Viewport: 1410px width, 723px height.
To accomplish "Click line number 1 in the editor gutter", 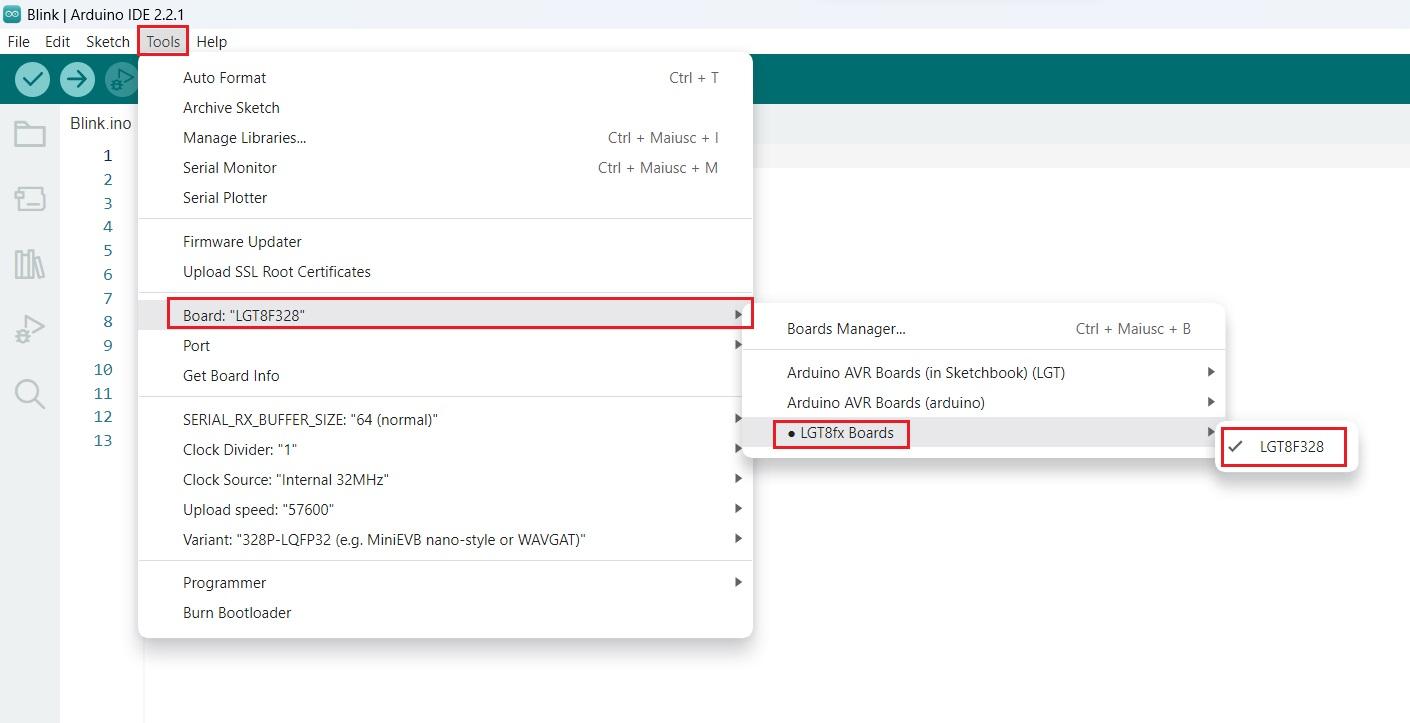I will (x=108, y=156).
